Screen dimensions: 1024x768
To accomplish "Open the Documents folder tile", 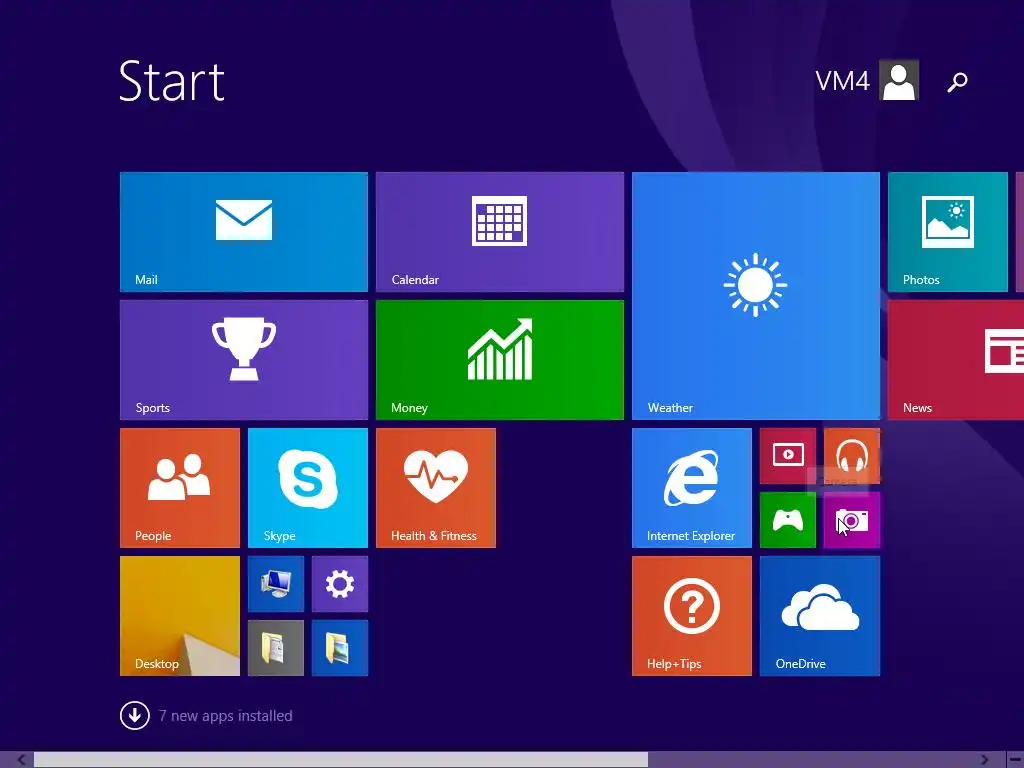I will pos(276,648).
